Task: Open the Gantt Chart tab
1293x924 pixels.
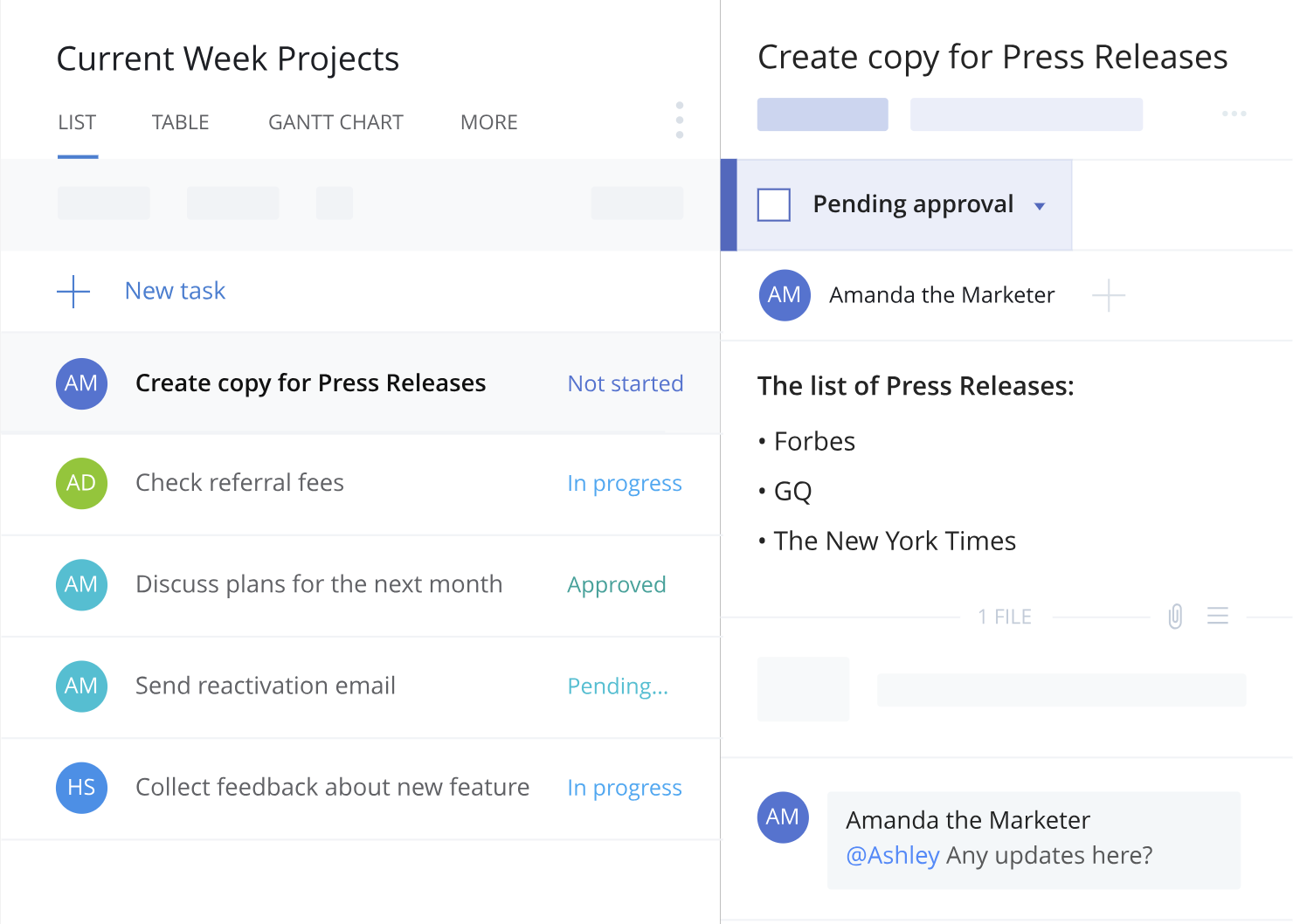Action: pyautogui.click(x=335, y=122)
